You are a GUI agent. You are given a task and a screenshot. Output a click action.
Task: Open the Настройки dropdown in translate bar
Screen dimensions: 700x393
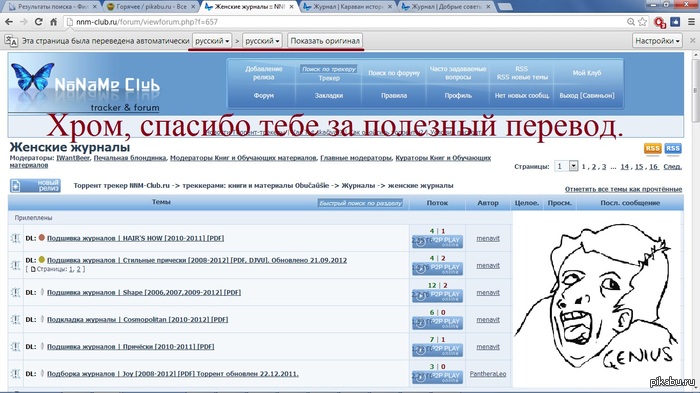coord(657,41)
